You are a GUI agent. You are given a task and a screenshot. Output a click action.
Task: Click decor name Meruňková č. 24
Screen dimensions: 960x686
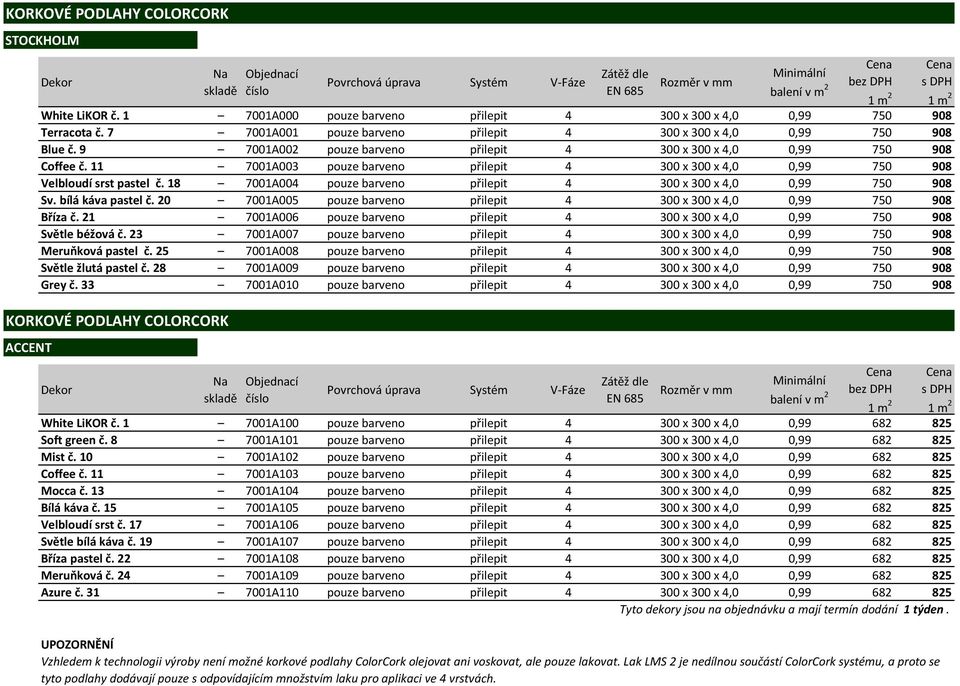(86, 576)
